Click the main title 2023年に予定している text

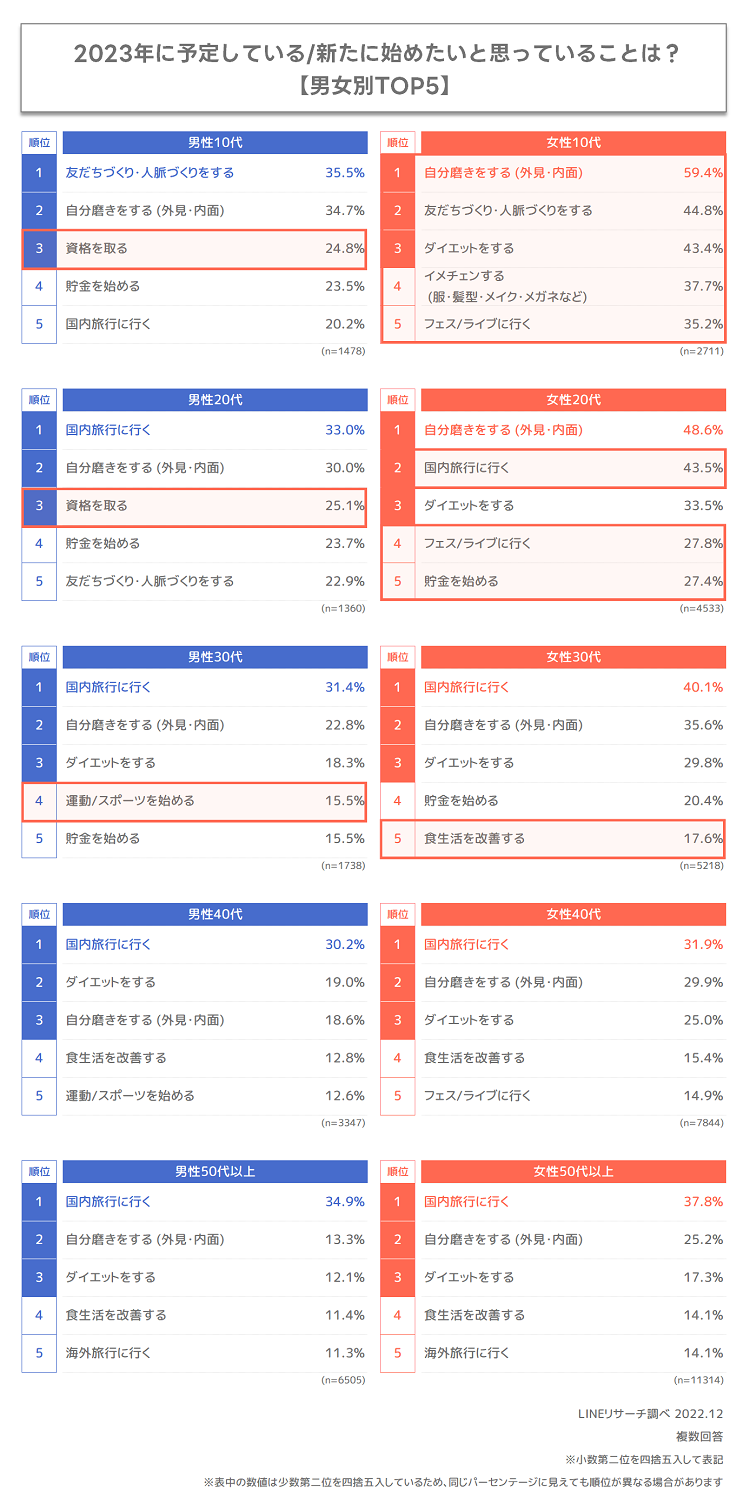coord(374,53)
